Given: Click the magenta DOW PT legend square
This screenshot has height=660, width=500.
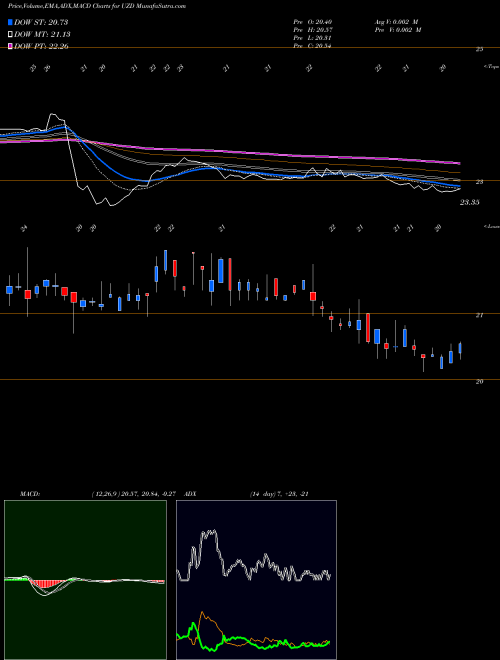Looking at the screenshot, I should point(11,46).
